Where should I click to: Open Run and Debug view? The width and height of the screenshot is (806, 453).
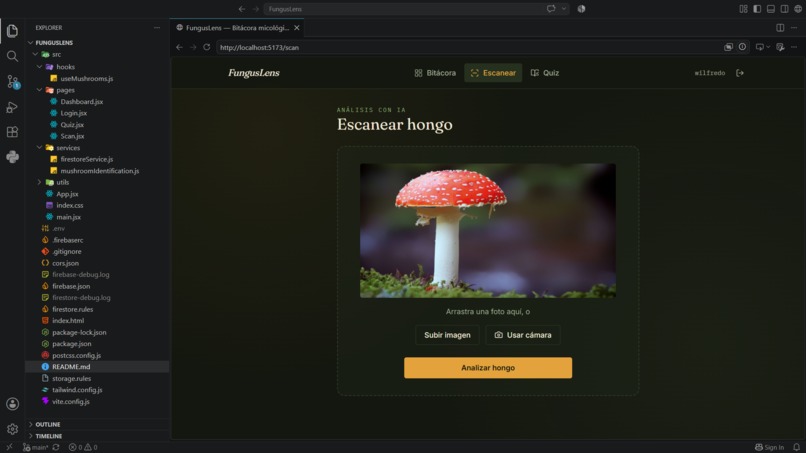pyautogui.click(x=12, y=107)
